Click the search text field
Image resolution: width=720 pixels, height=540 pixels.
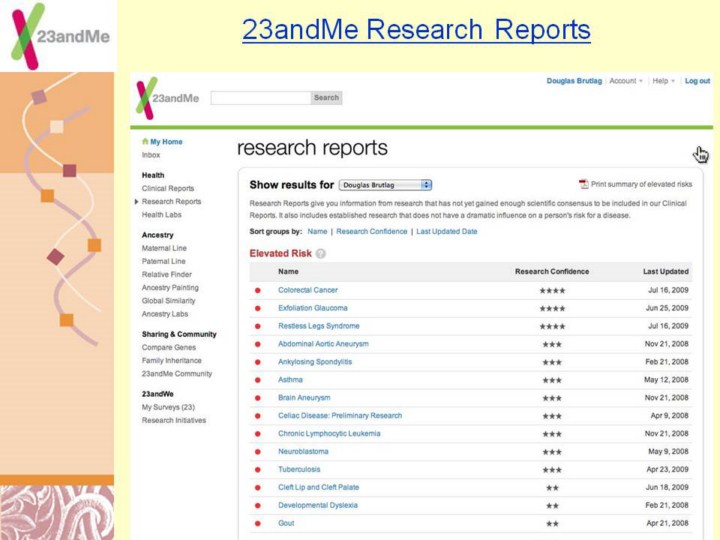[x=260, y=98]
